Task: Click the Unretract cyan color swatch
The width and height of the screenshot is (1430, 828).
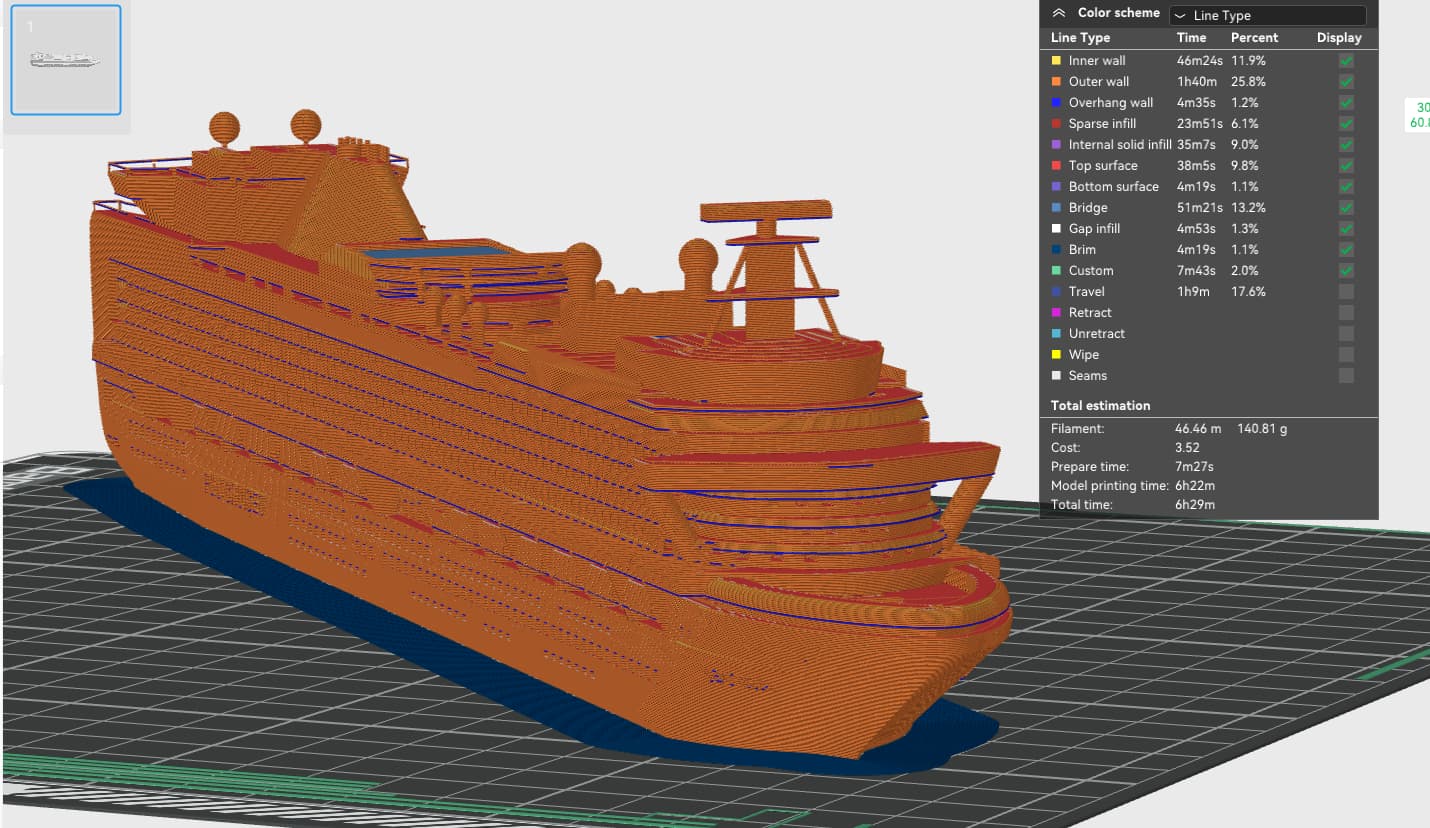Action: [1056, 333]
